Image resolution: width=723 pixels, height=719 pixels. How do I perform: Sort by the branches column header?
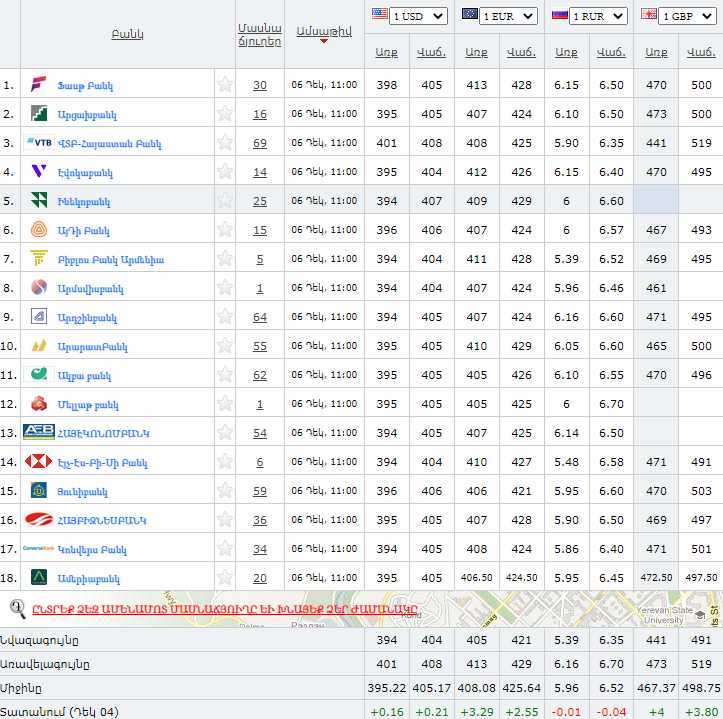pos(260,34)
